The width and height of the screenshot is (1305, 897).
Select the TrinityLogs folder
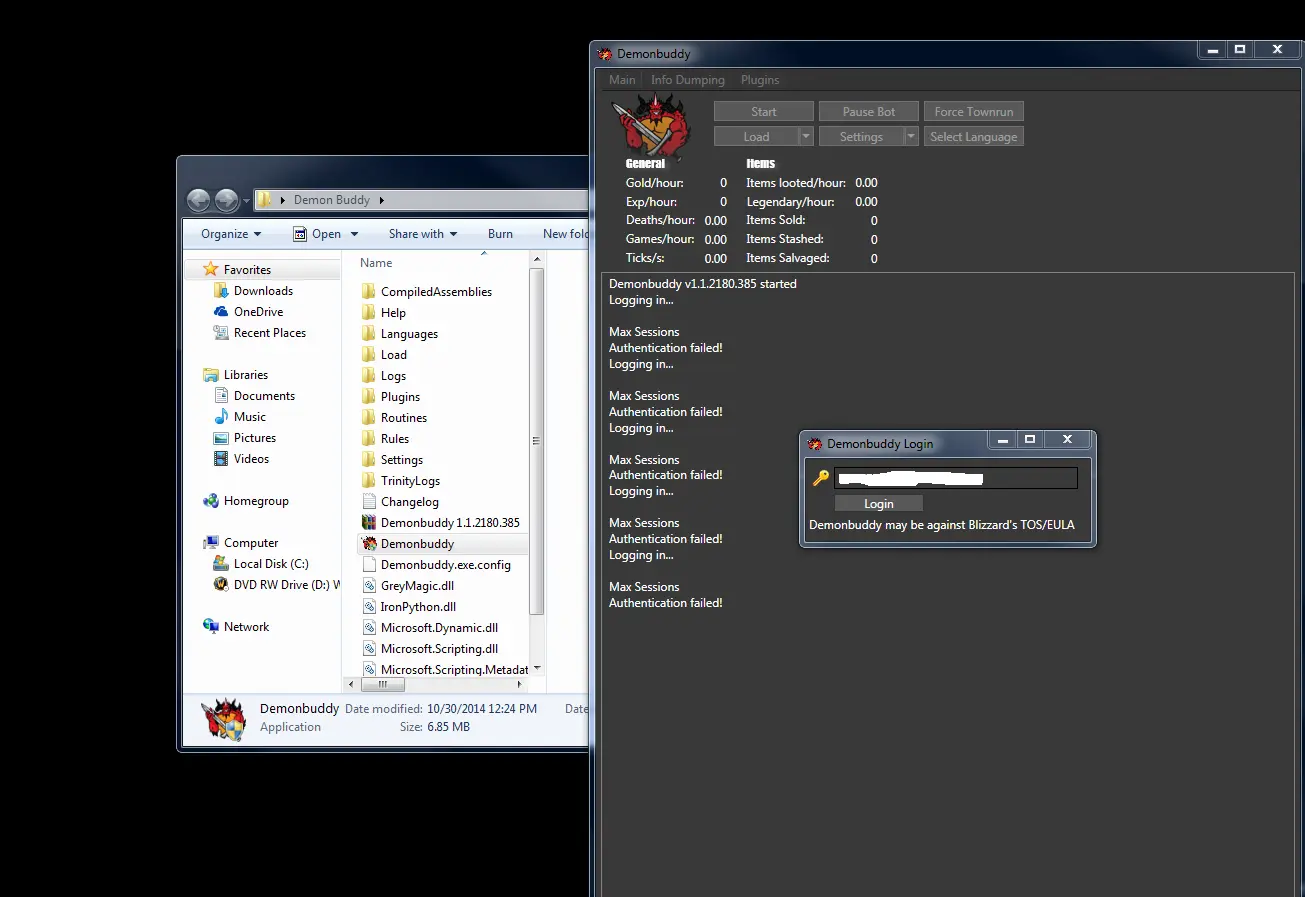(x=410, y=481)
